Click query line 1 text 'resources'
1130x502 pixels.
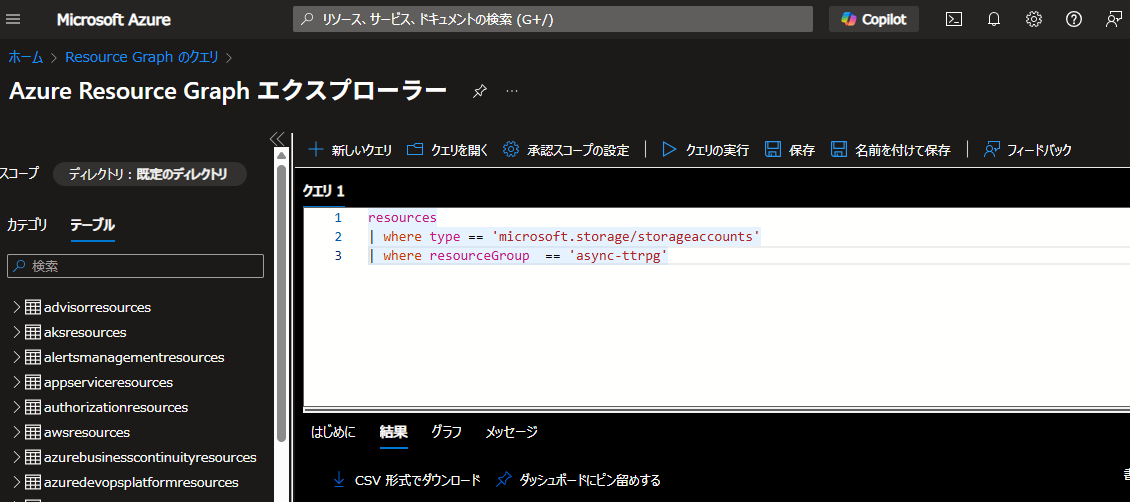[x=402, y=218]
